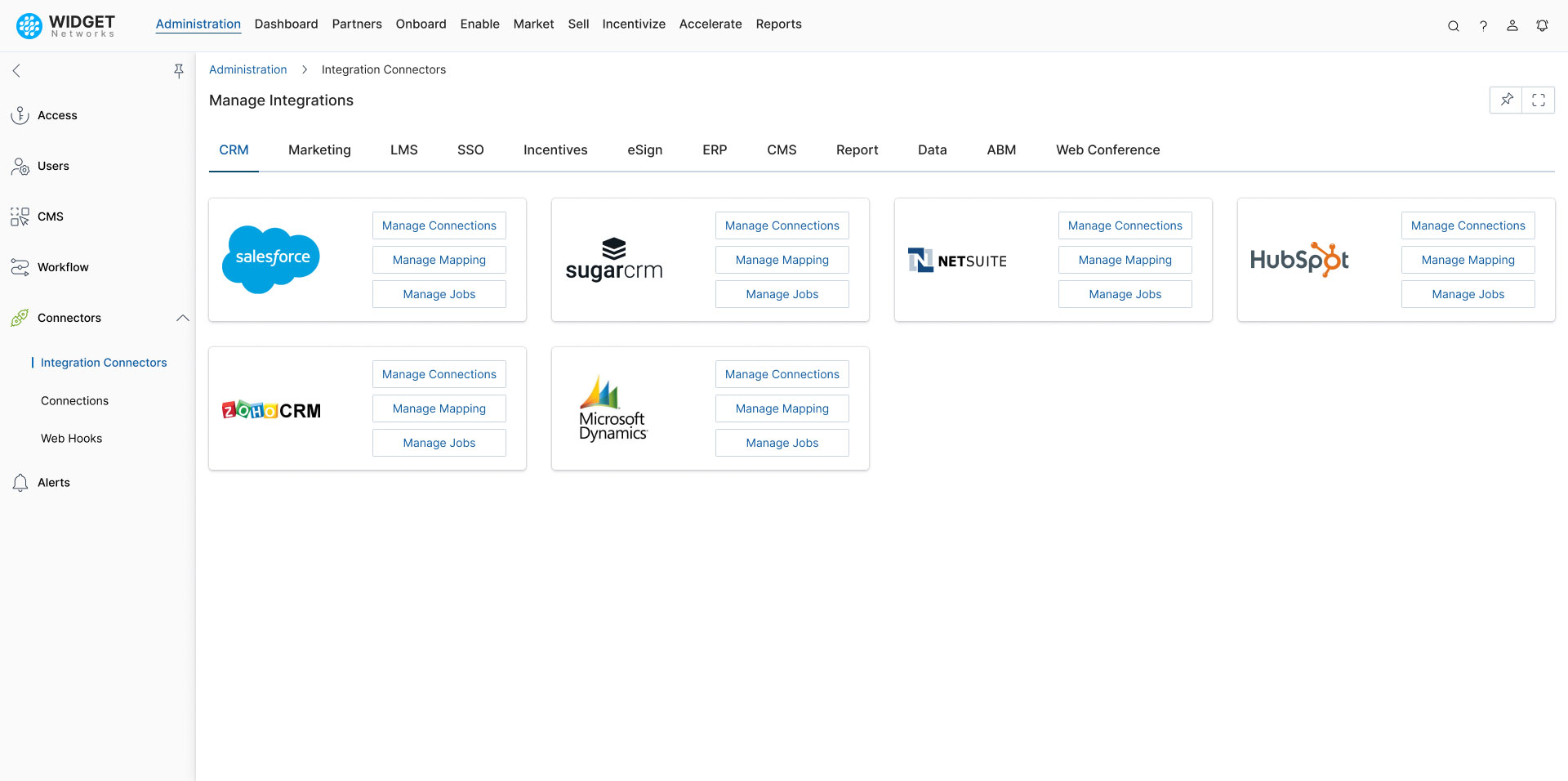1568x781 pixels.
Task: Click the Workflow sidebar icon
Action: point(20,267)
